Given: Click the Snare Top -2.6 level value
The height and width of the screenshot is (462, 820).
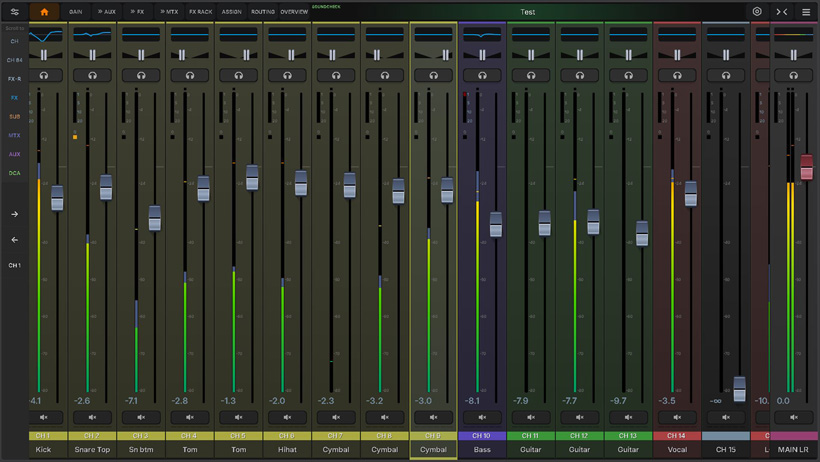Looking at the screenshot, I should [82, 401].
